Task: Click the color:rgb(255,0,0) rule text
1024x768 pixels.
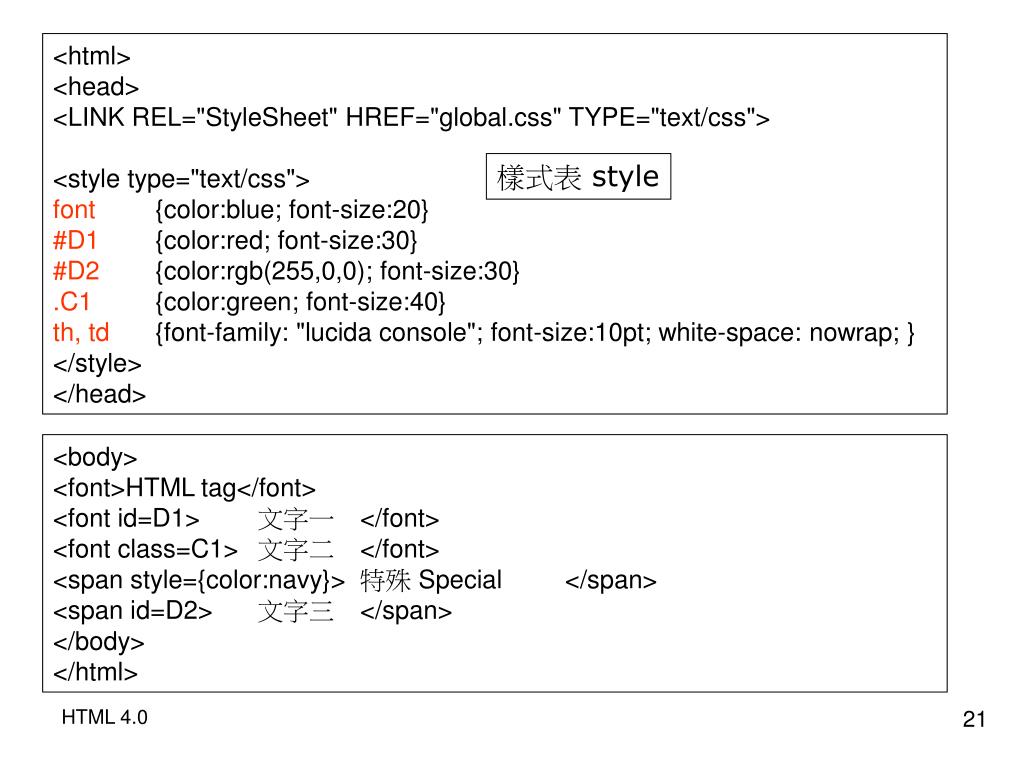Action: [338, 271]
